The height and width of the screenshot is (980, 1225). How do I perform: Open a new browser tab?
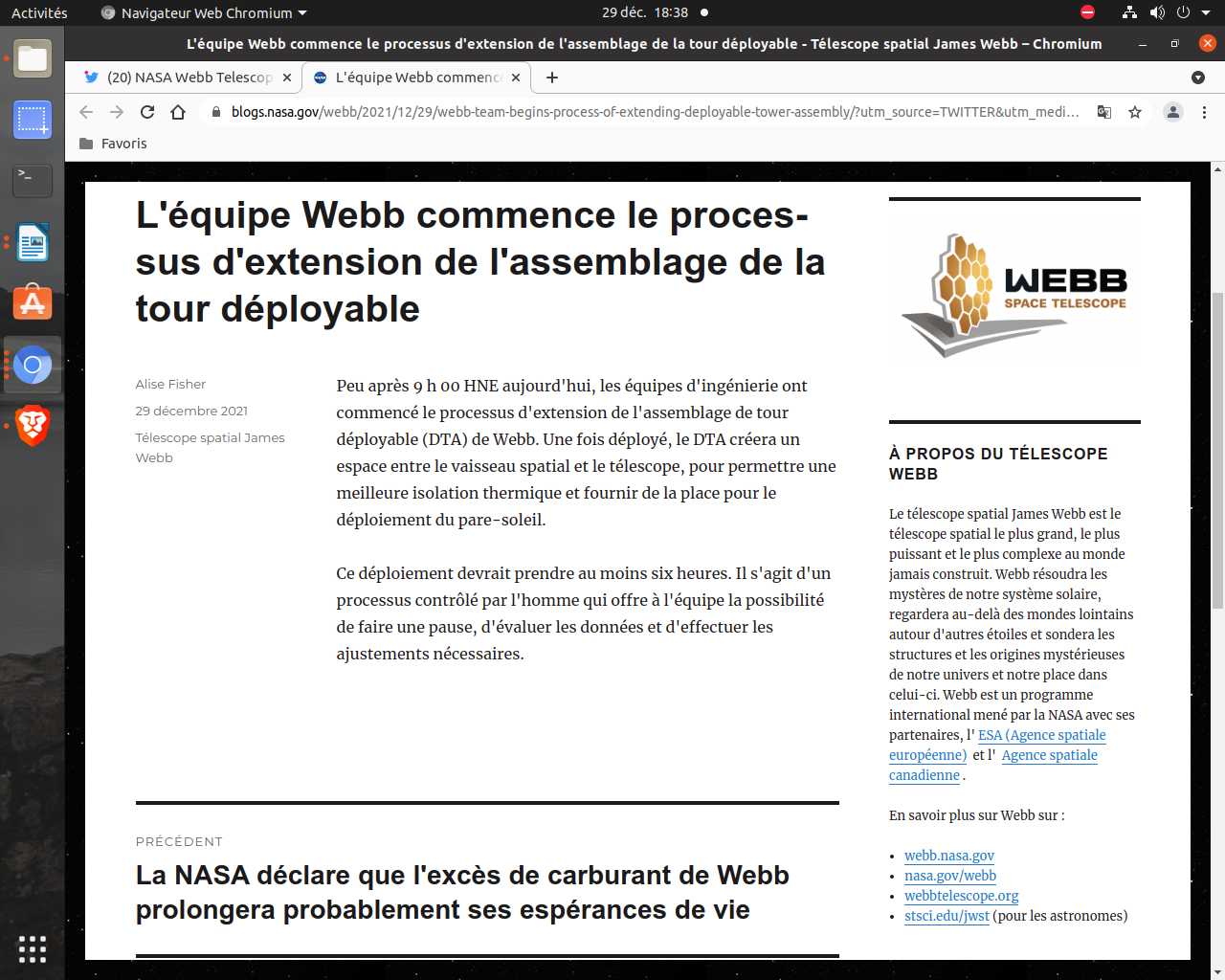tap(552, 78)
